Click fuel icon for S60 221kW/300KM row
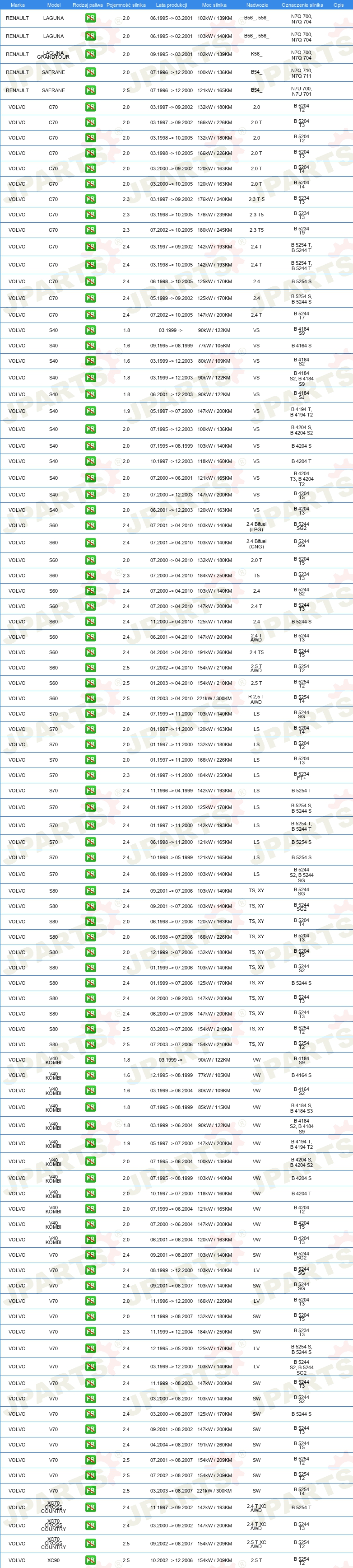 (x=90, y=698)
